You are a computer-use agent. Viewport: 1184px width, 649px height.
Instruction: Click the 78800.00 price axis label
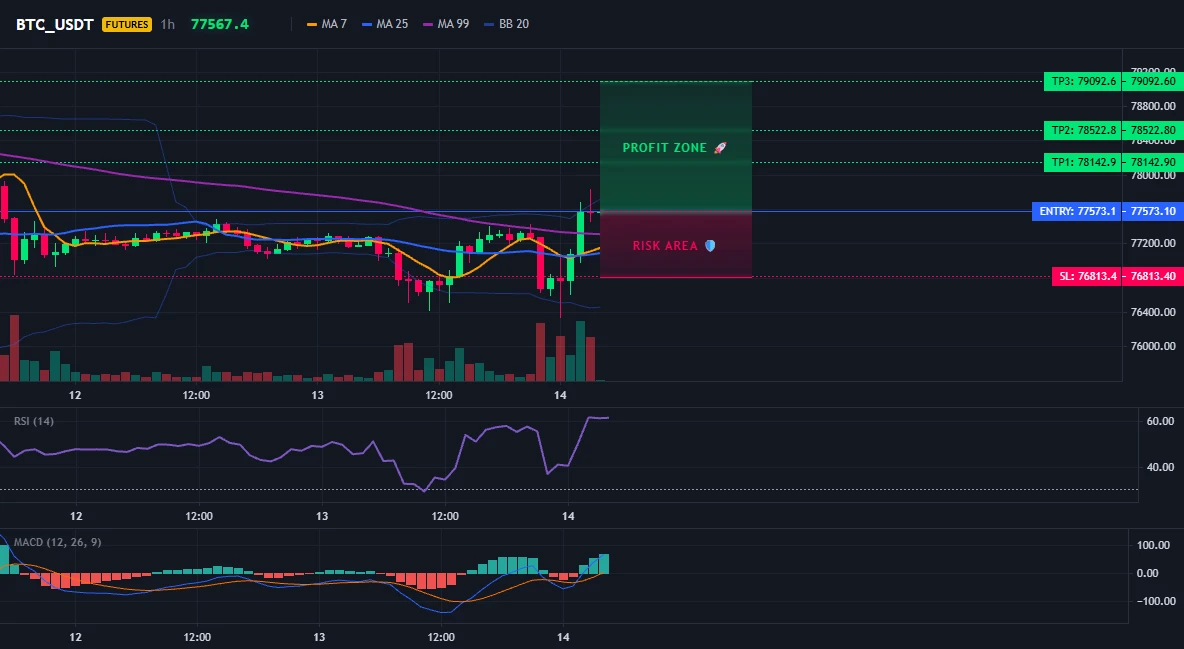coord(1153,106)
